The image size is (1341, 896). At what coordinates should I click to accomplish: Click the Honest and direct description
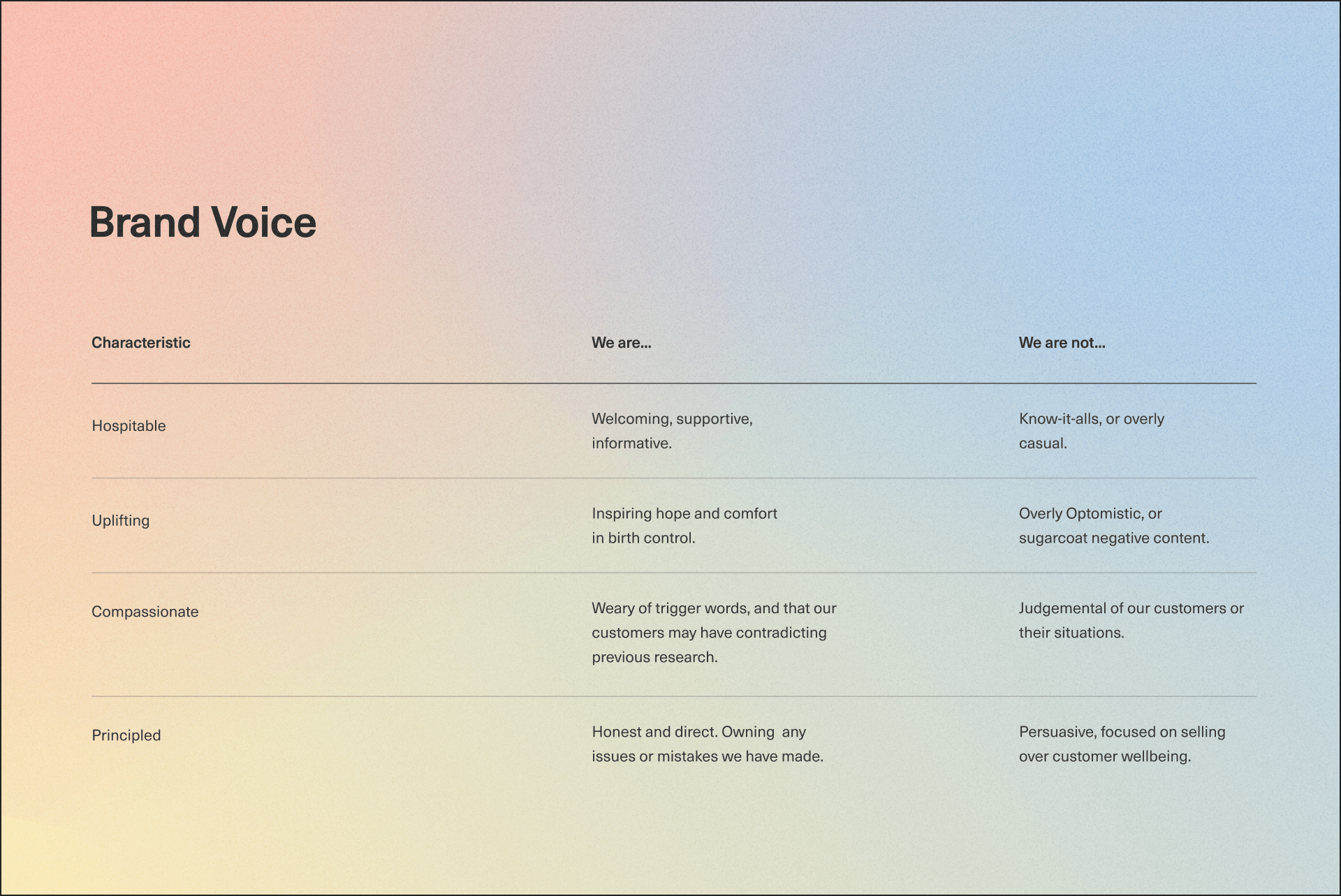tap(708, 743)
